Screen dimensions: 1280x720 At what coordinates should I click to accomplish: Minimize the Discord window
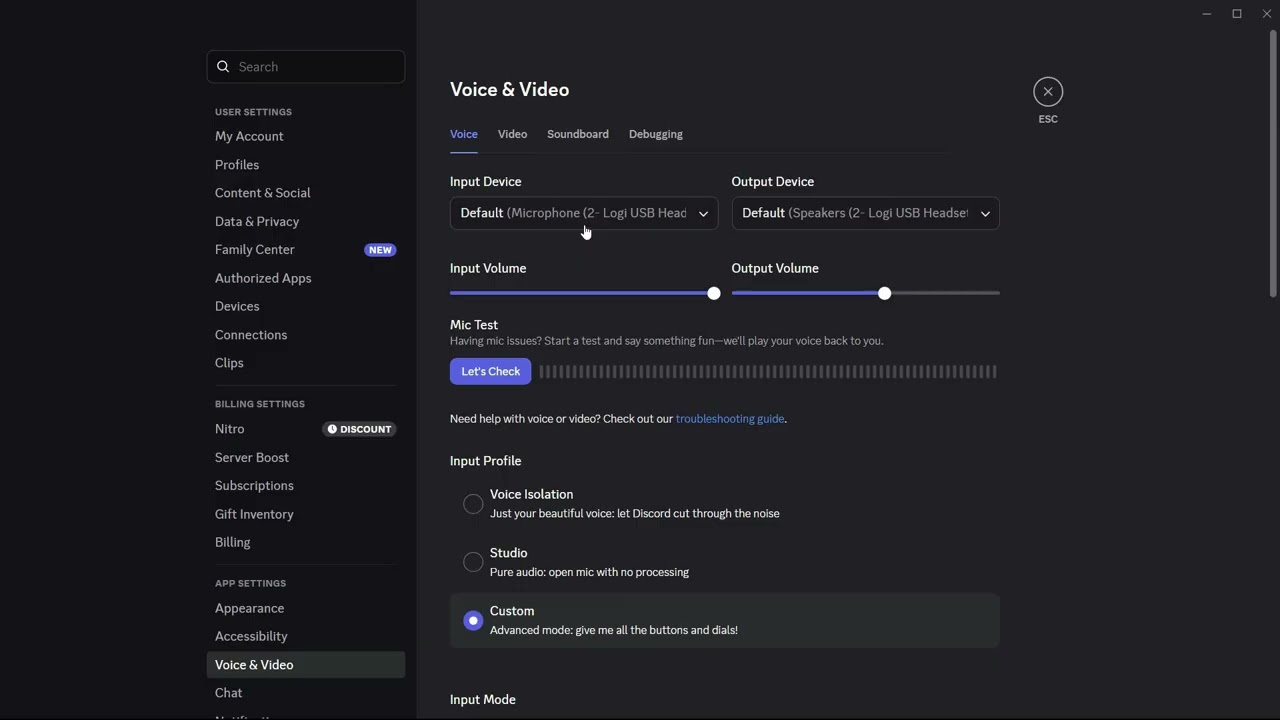coord(1207,14)
